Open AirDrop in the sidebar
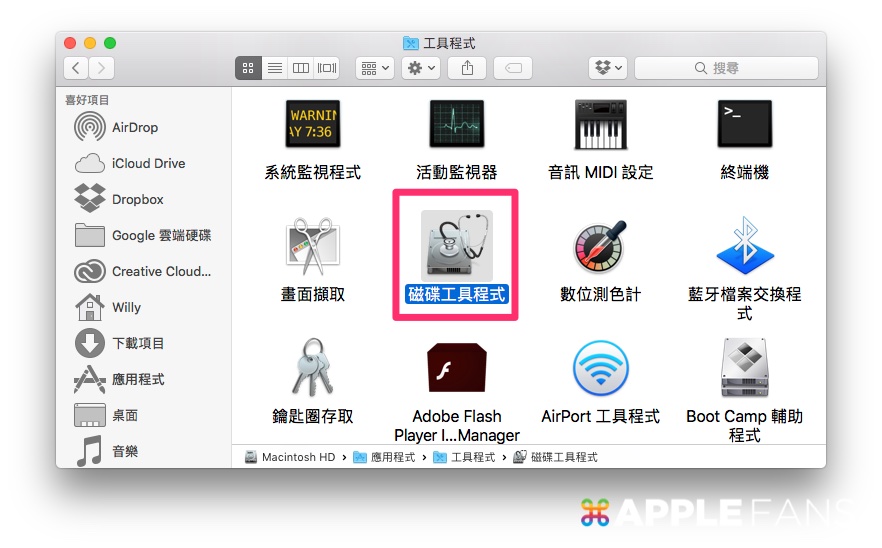This screenshot has height=548, width=882. coord(135,127)
